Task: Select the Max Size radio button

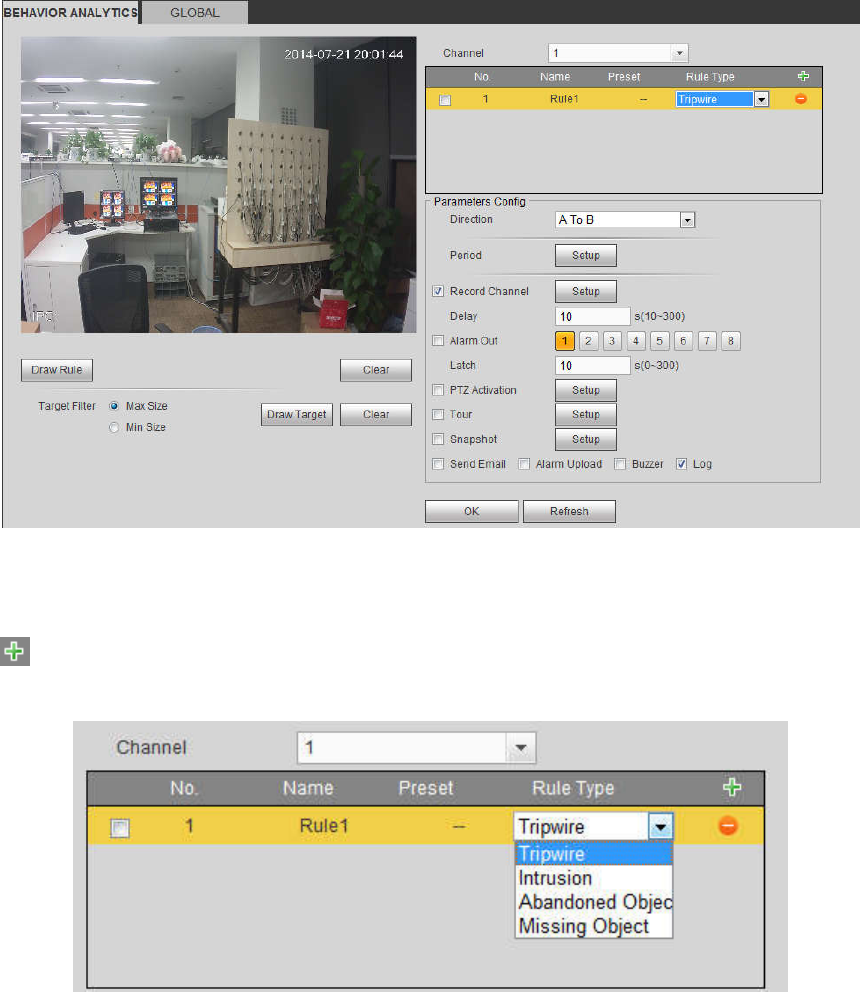Action: point(114,406)
